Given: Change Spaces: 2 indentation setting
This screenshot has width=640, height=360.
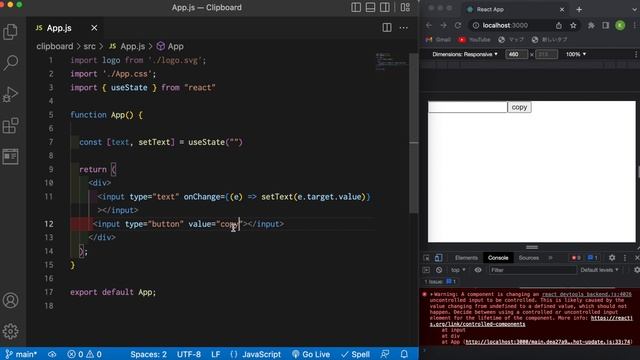Looking at the screenshot, I should click(149, 354).
